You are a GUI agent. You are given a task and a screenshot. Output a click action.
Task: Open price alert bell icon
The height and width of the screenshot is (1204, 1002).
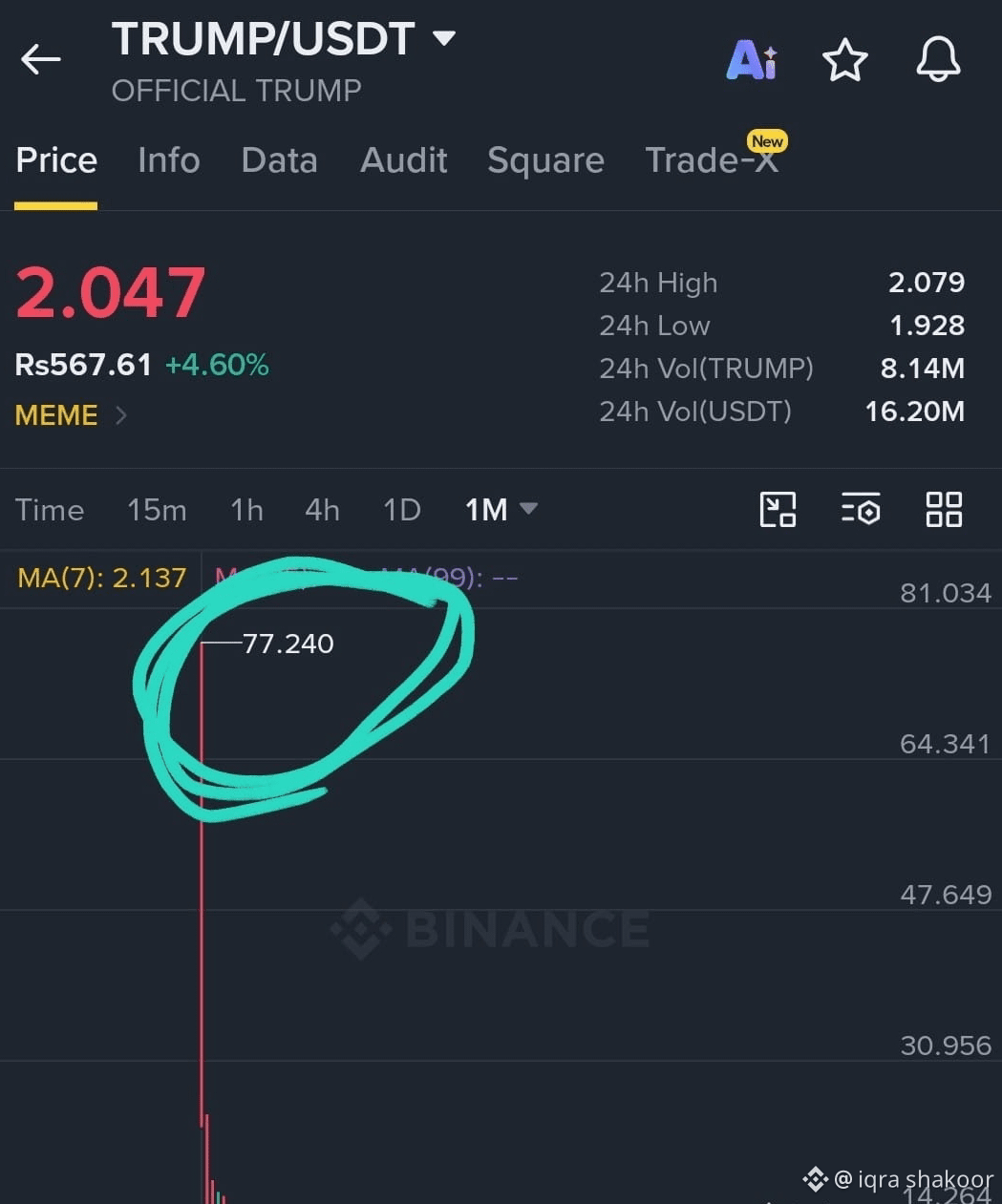coord(938,59)
